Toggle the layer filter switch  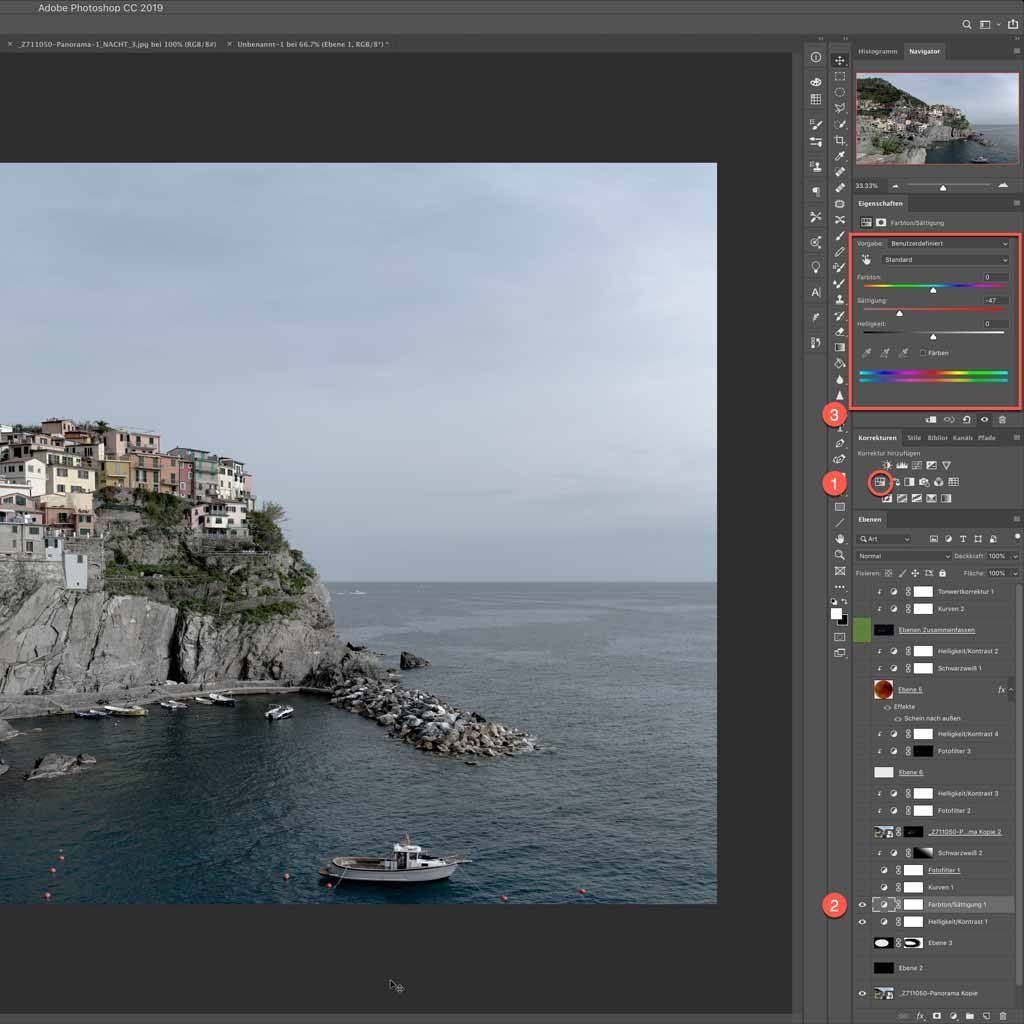coord(1017,537)
